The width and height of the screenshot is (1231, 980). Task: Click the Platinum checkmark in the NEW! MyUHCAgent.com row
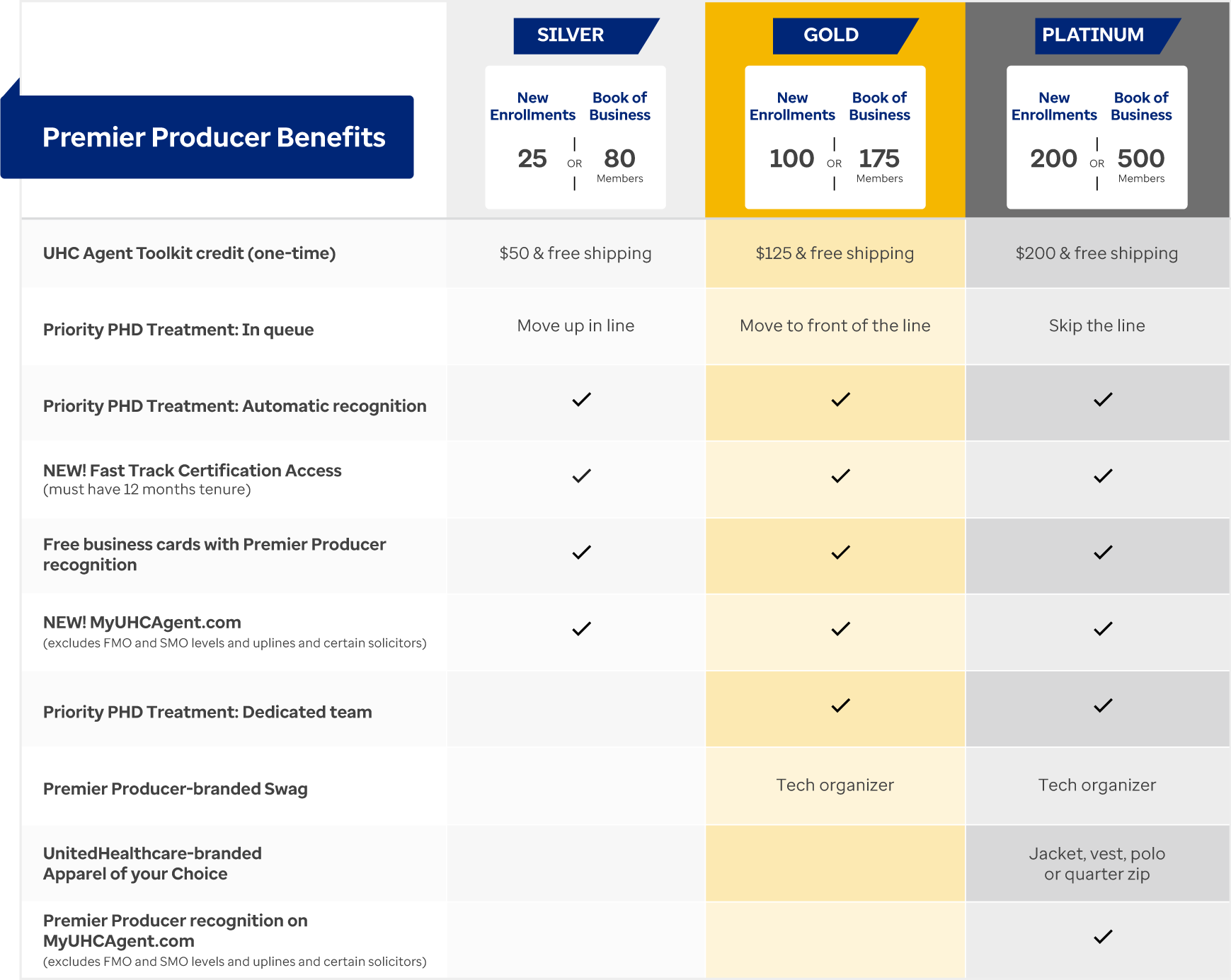click(x=1103, y=629)
